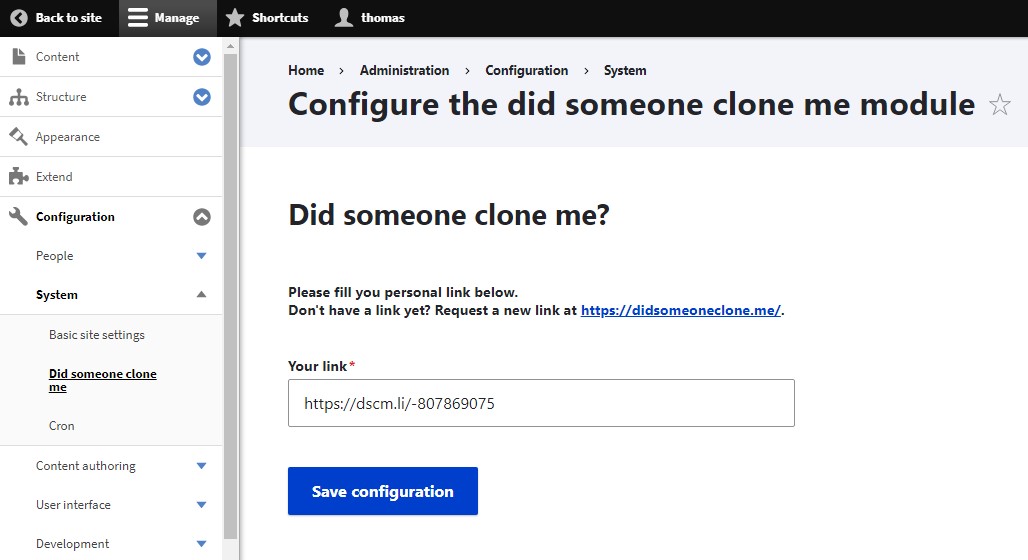Add page to shortcuts with star outline
This screenshot has height=560, width=1028.
tap(1000, 104)
